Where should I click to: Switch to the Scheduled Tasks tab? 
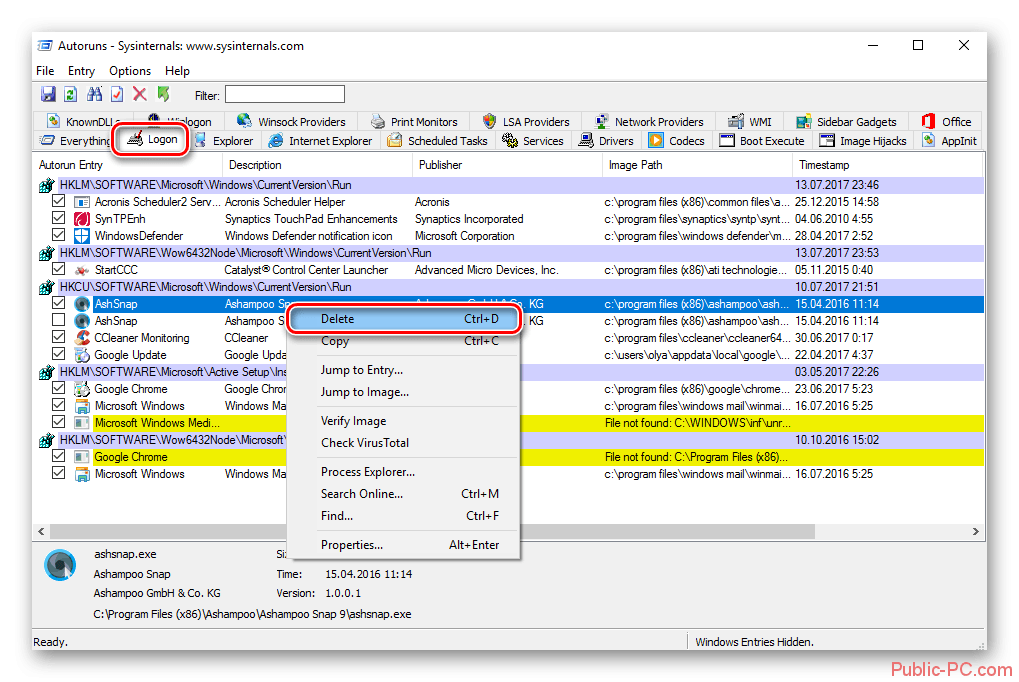click(438, 141)
